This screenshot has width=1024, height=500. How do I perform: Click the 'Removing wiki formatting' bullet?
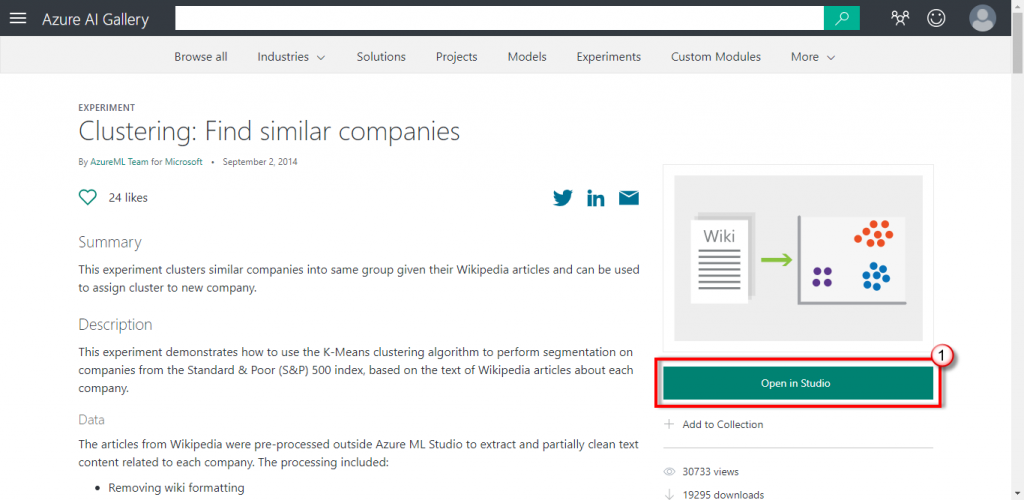(x=176, y=488)
